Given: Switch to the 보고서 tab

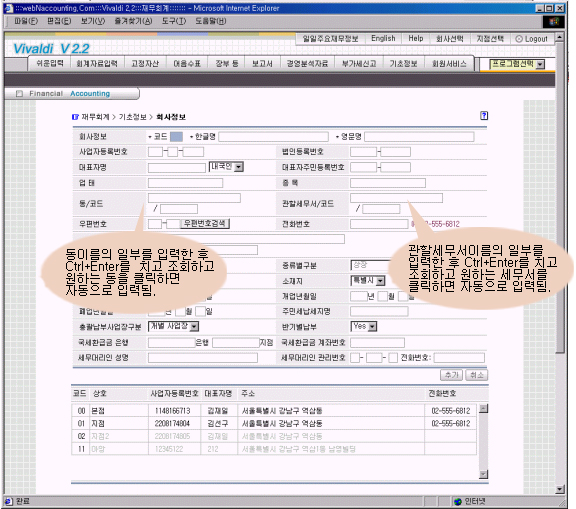Looking at the screenshot, I should (x=262, y=64).
